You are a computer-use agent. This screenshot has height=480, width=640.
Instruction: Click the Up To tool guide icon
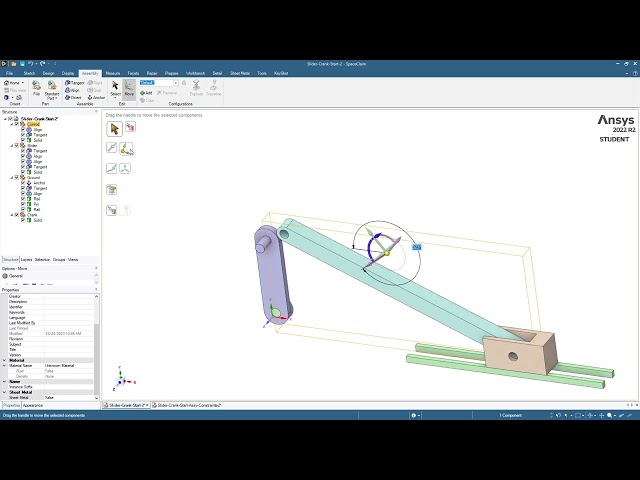[111, 210]
